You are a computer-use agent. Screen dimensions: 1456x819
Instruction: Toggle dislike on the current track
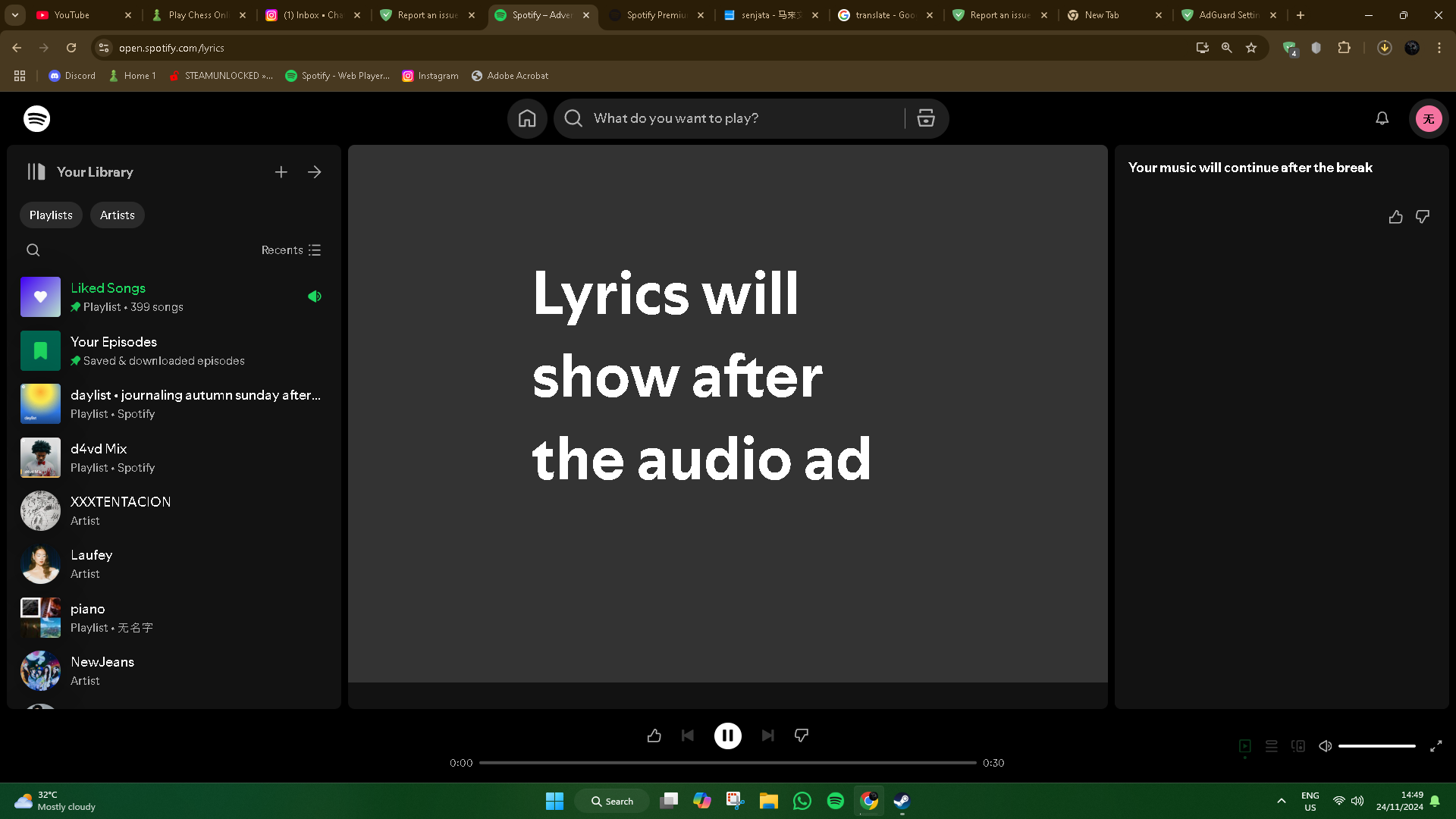pyautogui.click(x=801, y=736)
